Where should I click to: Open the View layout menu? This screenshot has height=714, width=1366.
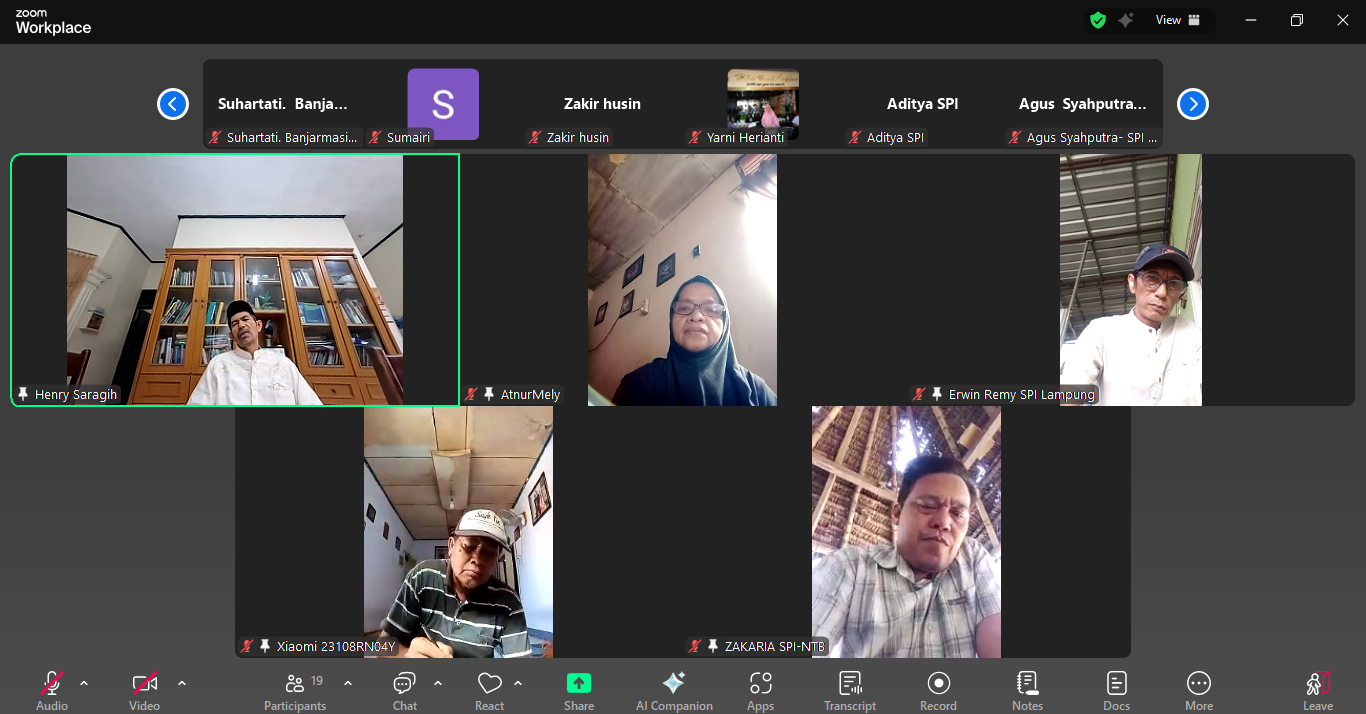pyautogui.click(x=1177, y=20)
